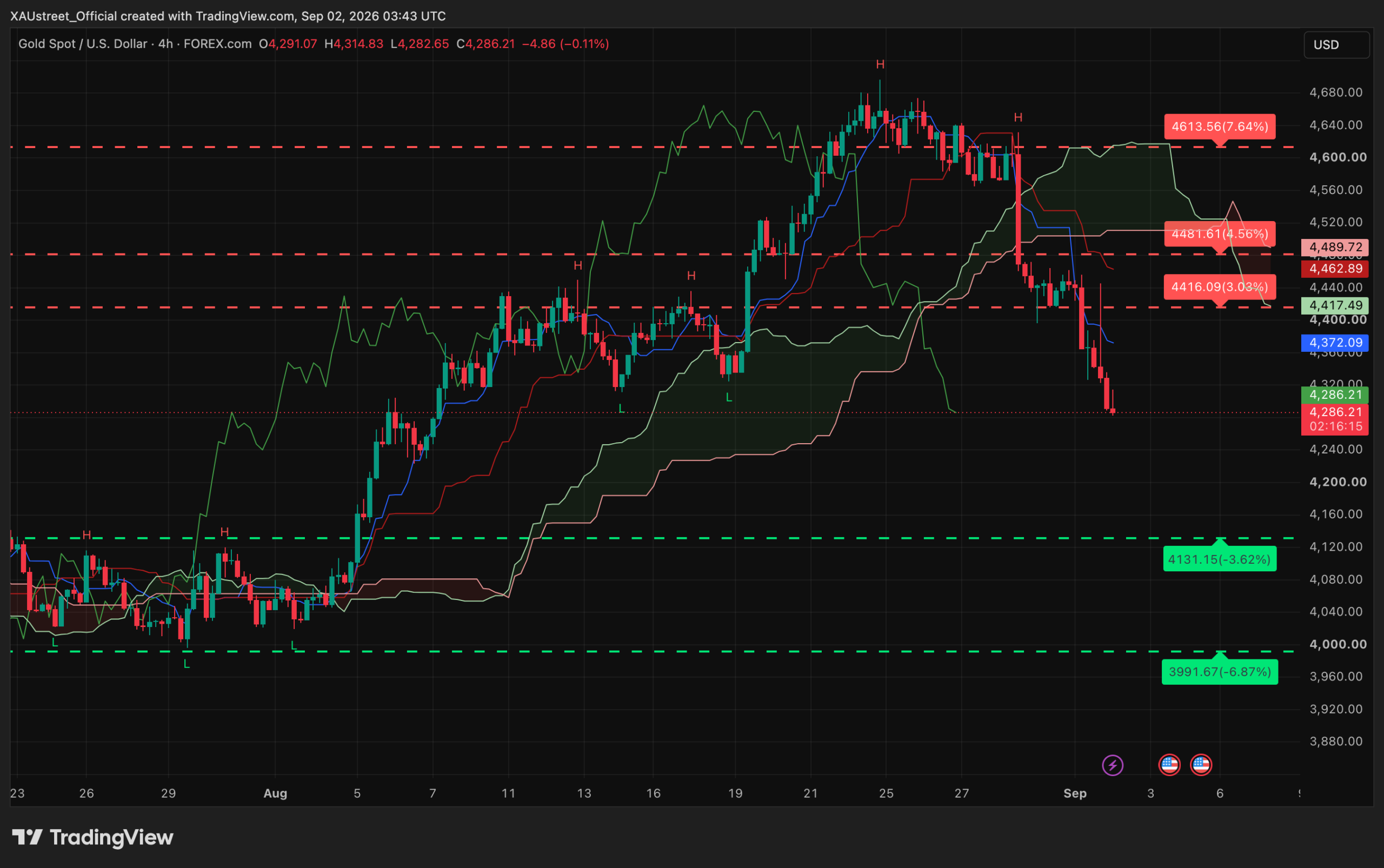Image resolution: width=1384 pixels, height=868 pixels.
Task: Click the 3,880.00 price scale label
Action: [x=1336, y=741]
